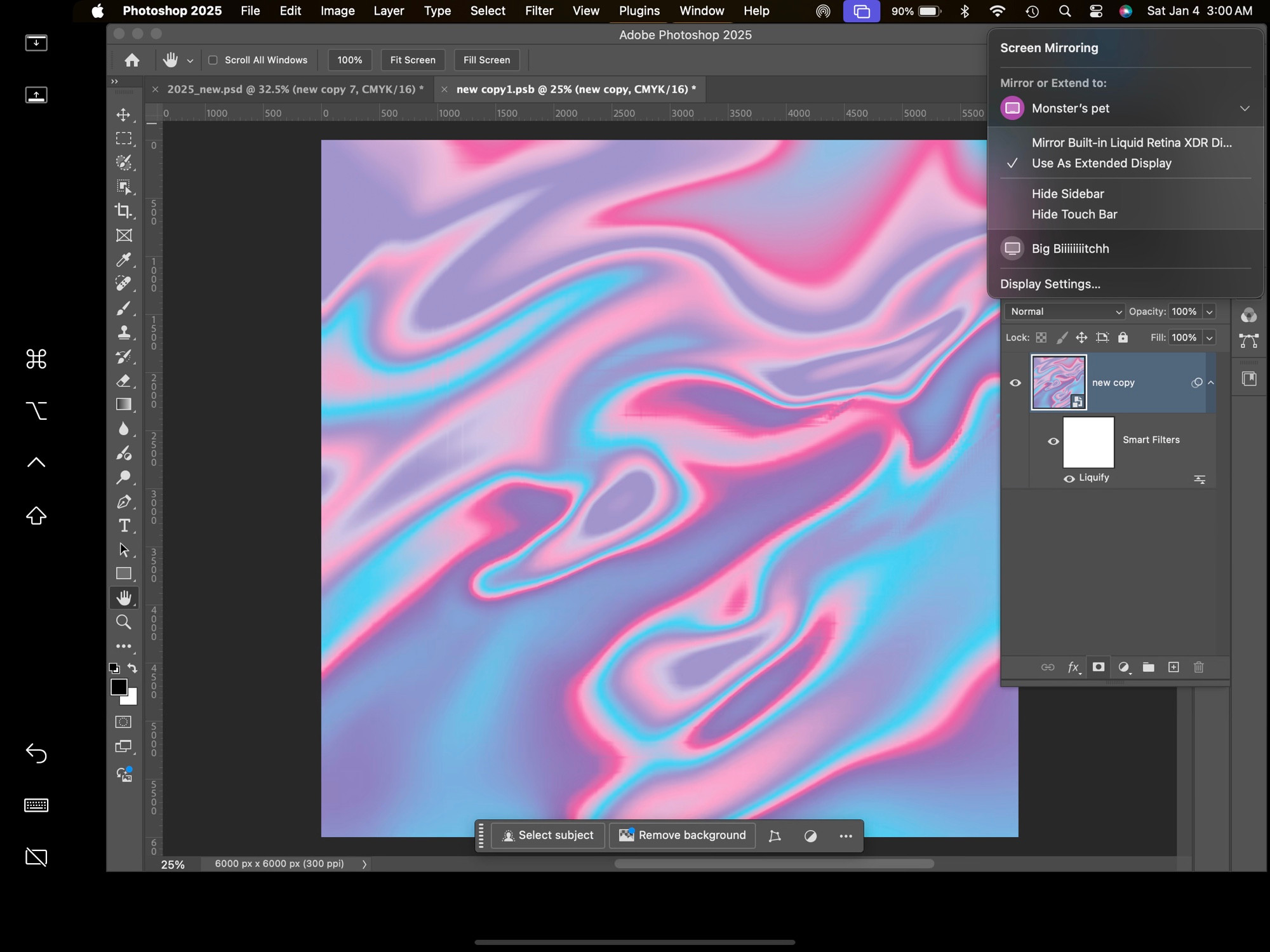
Task: Click Select subject button
Action: click(549, 836)
